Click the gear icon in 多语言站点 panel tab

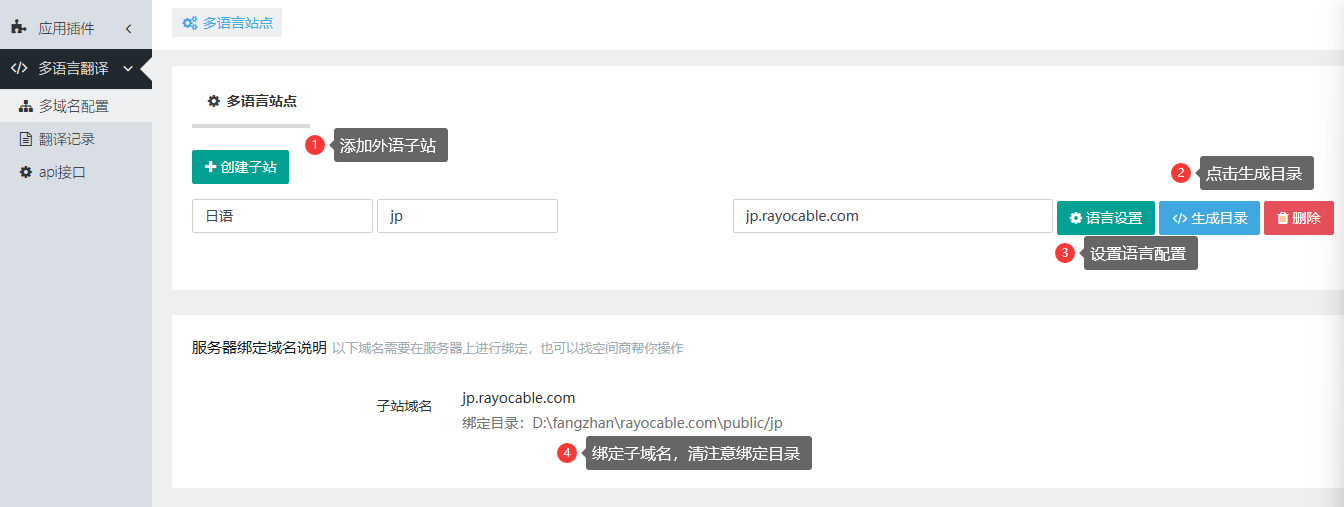[x=213, y=101]
